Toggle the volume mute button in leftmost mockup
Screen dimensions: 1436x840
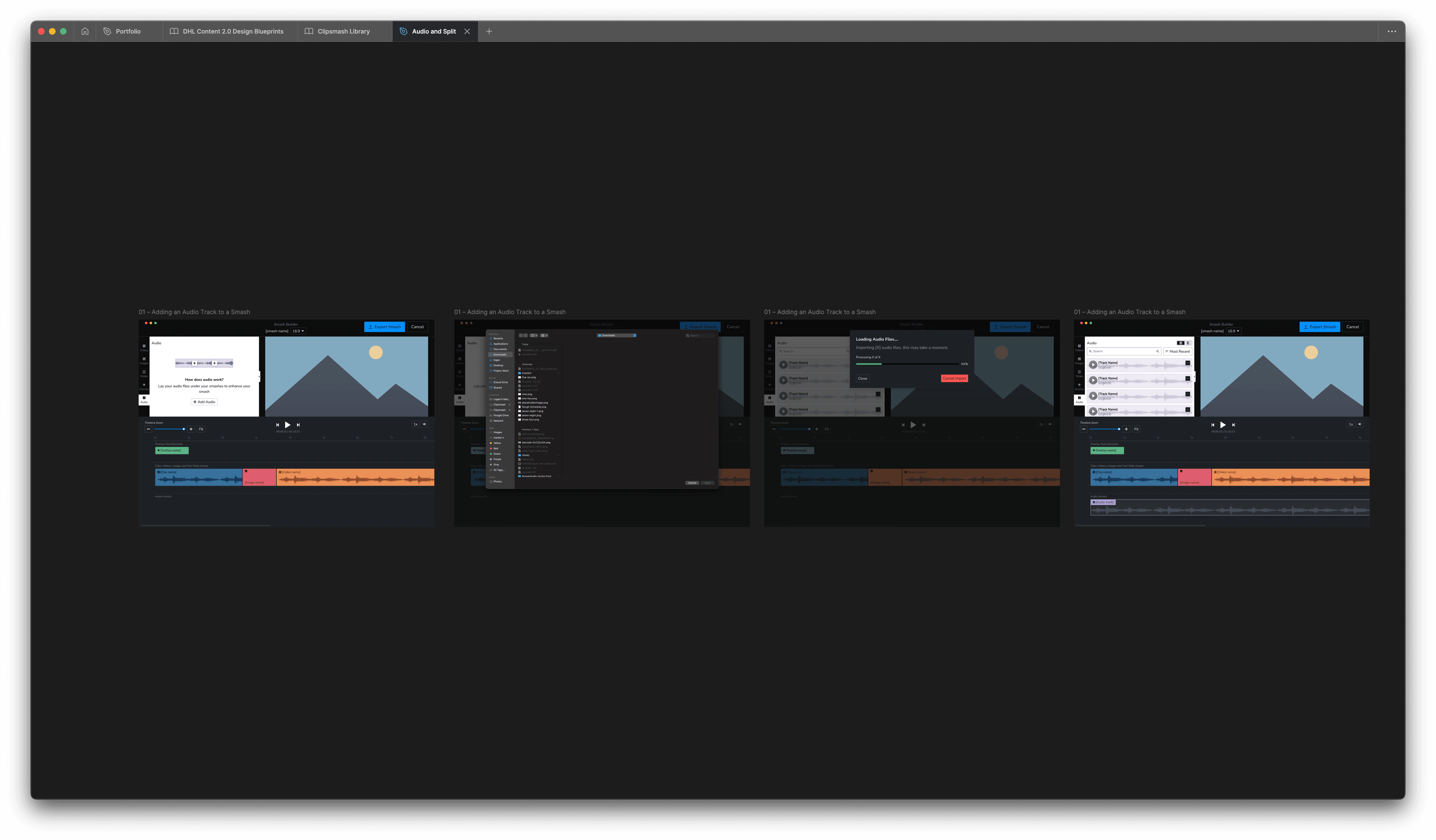click(x=424, y=424)
